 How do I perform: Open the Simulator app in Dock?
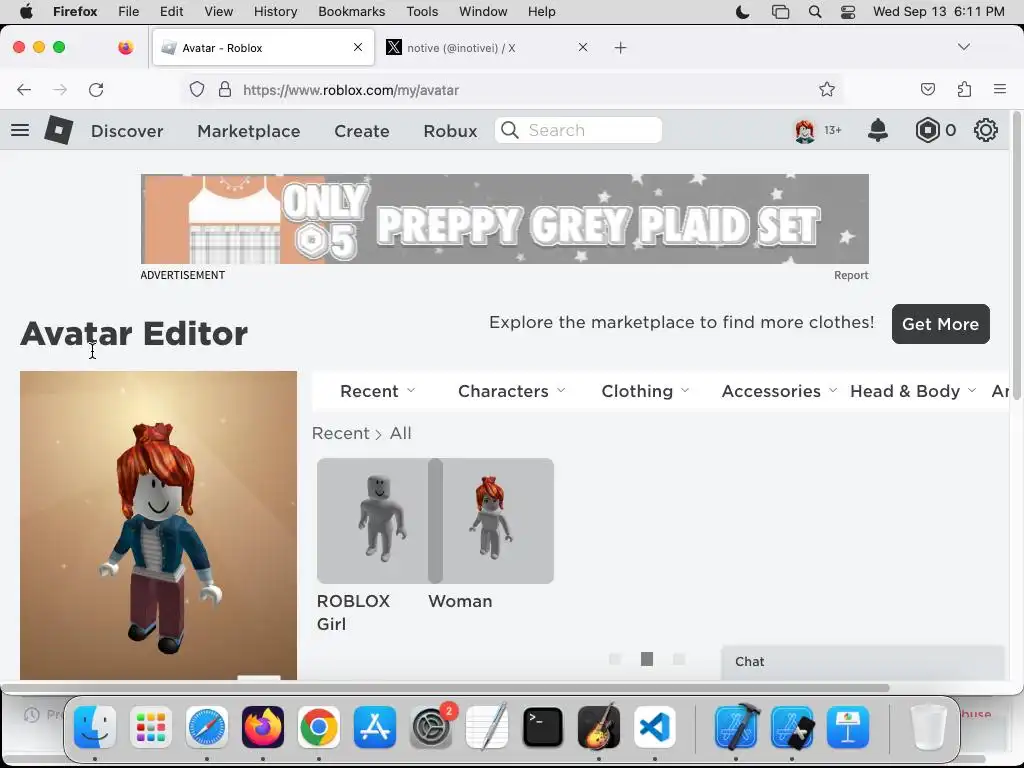click(792, 727)
